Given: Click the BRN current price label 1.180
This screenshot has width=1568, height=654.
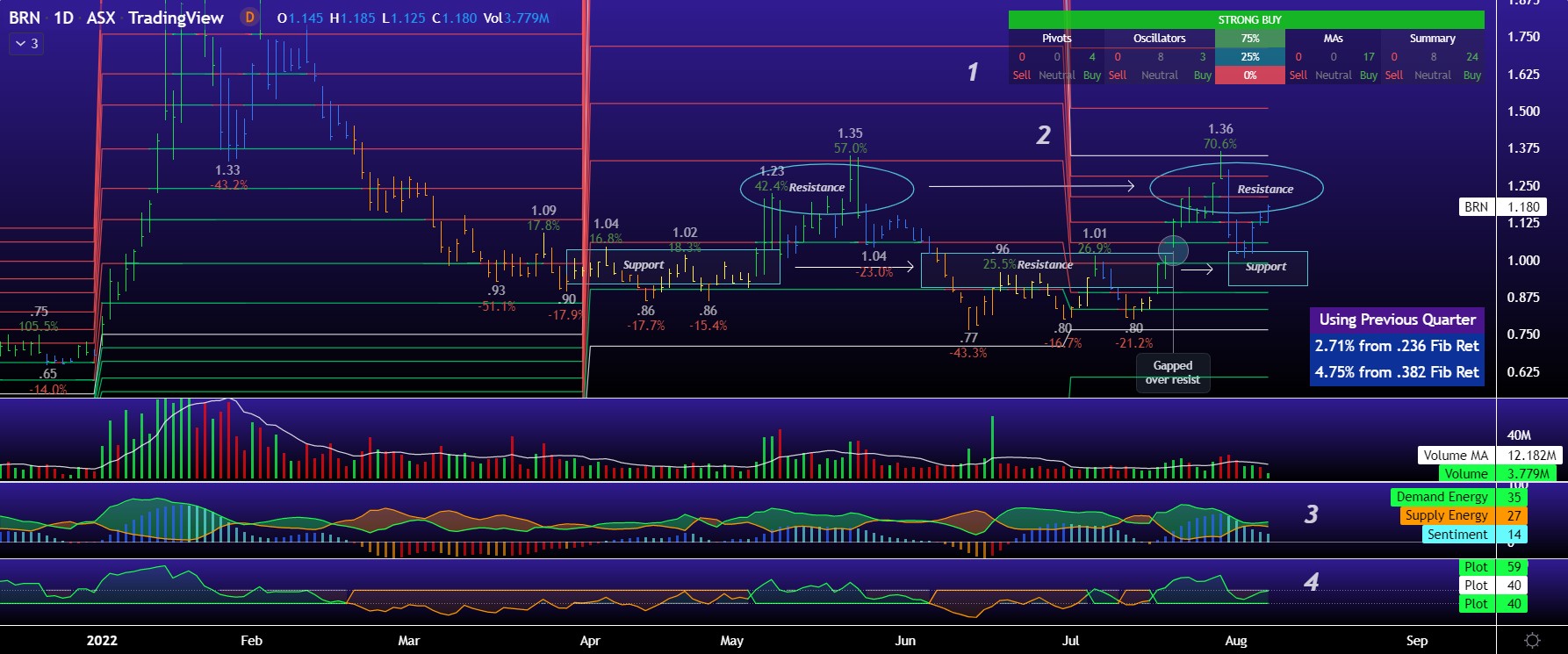Looking at the screenshot, I should 1523,207.
